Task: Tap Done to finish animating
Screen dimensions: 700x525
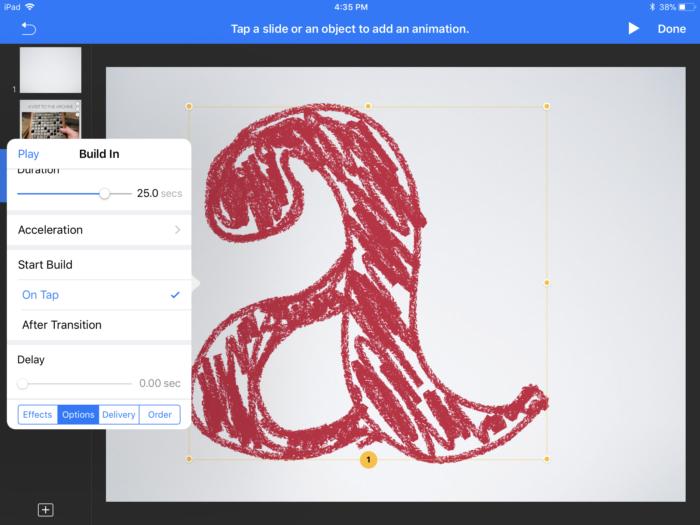Action: [x=671, y=29]
